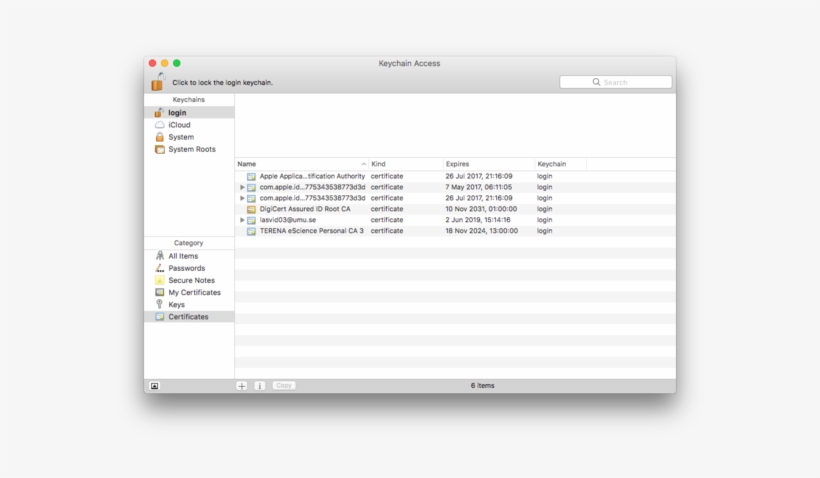
Task: Select DigiCert Assured ID Root CA row
Action: [x=455, y=209]
